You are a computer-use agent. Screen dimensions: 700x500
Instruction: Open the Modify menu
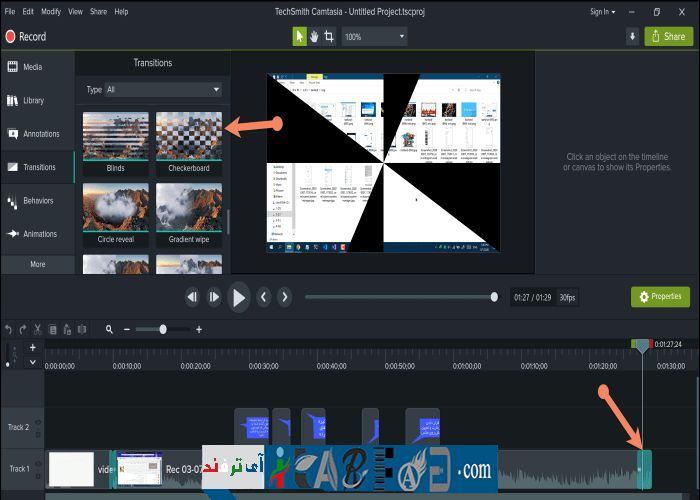click(x=49, y=11)
